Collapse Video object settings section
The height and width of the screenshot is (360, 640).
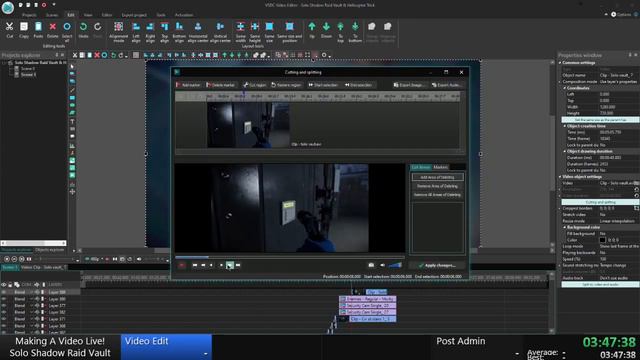pos(560,177)
